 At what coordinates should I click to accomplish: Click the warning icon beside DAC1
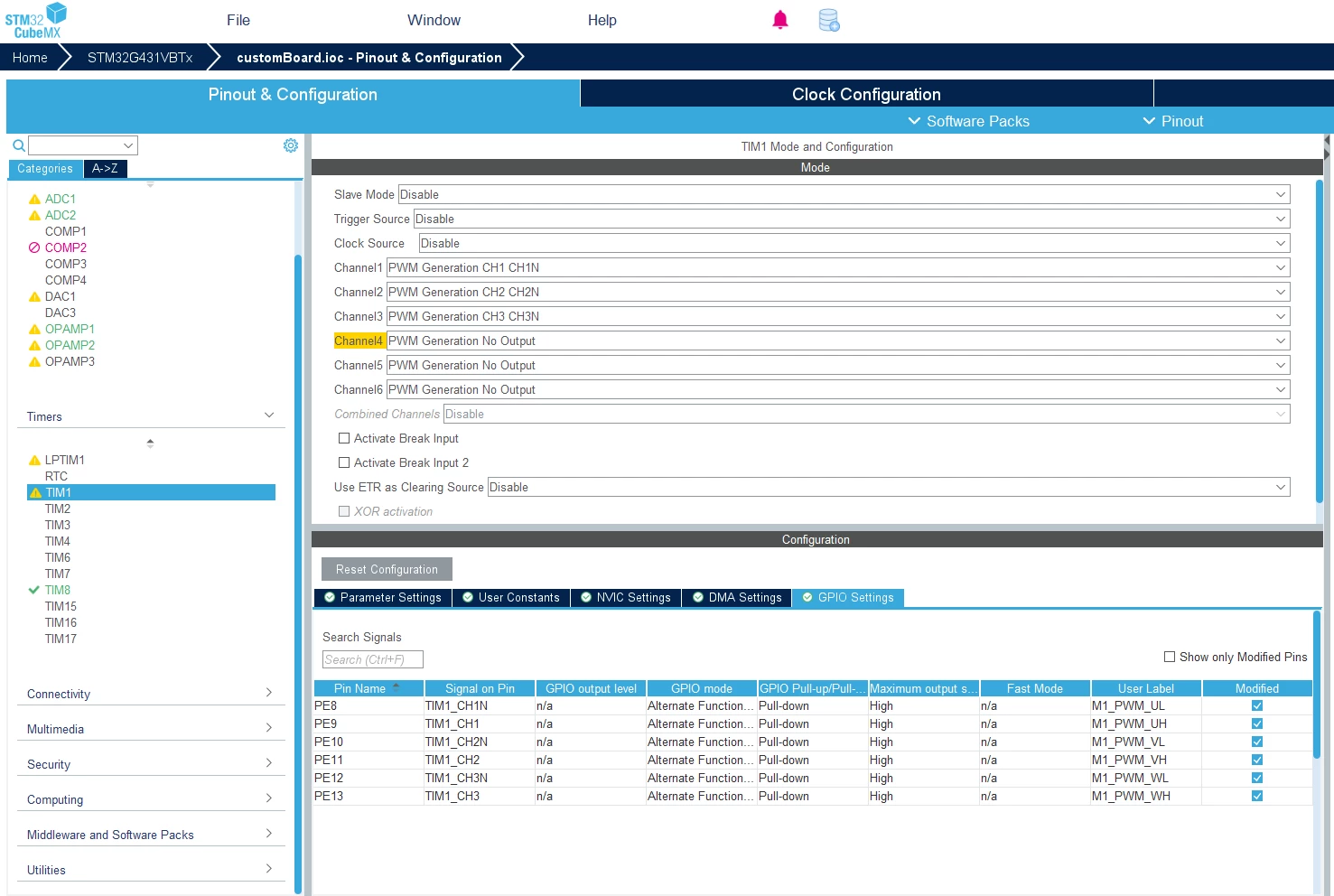[35, 296]
